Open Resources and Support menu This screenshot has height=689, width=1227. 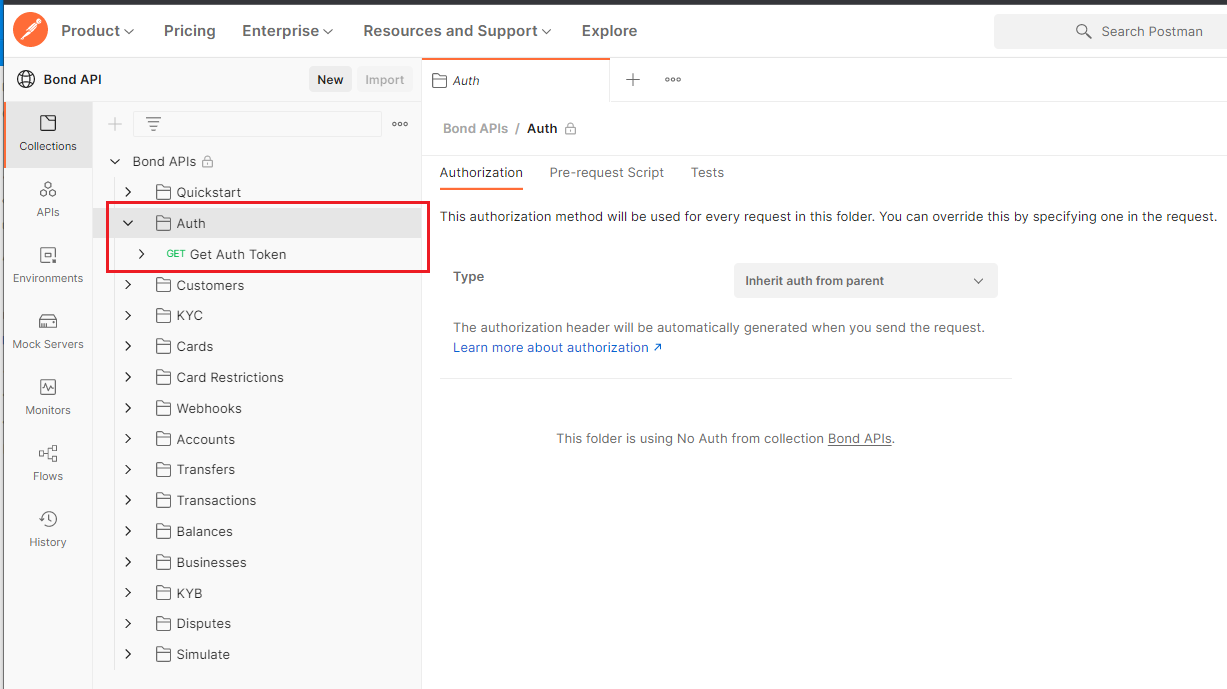click(x=457, y=31)
